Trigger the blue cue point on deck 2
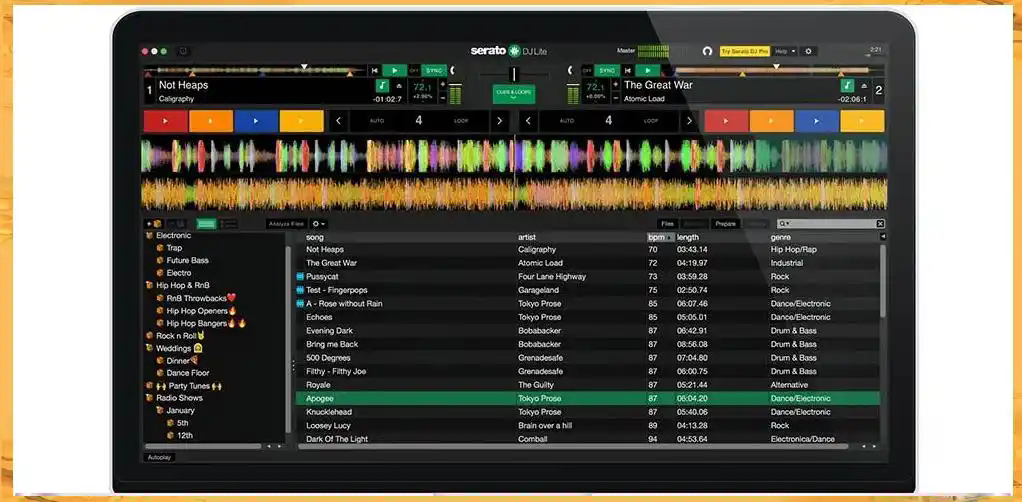The image size is (1022, 502). point(817,121)
